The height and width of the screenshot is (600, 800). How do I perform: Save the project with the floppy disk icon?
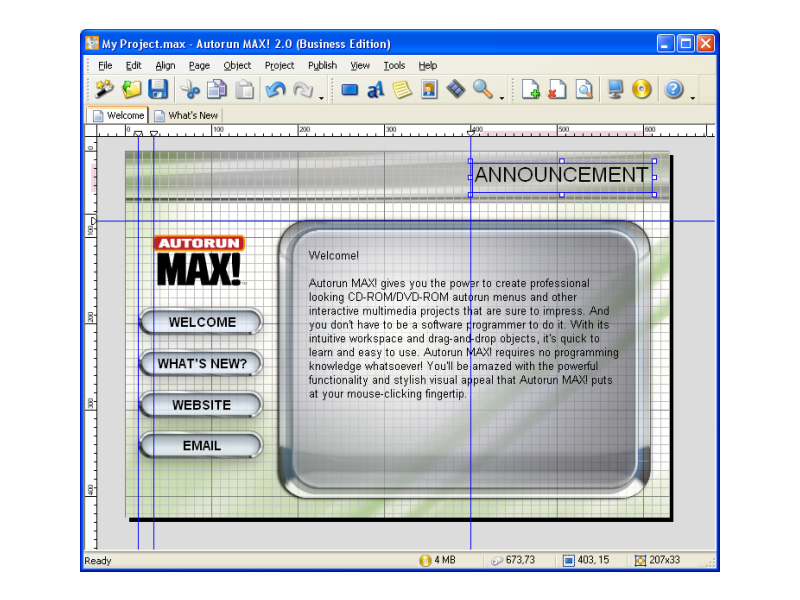[x=158, y=89]
